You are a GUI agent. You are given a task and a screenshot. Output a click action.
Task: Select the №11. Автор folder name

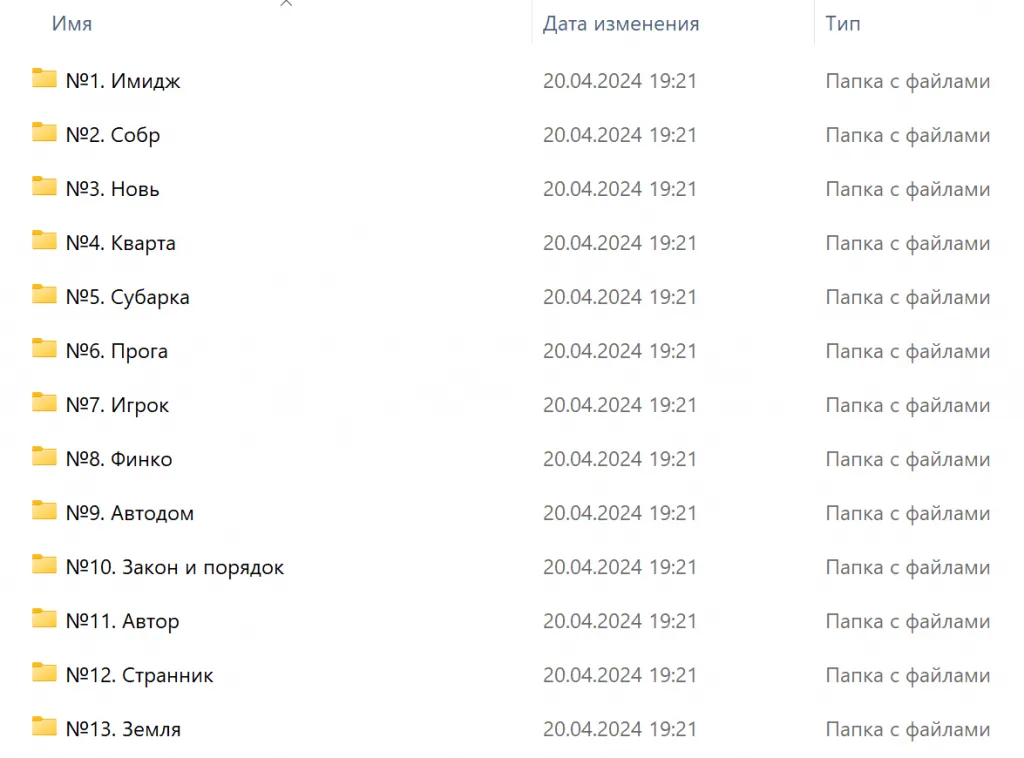pos(122,621)
